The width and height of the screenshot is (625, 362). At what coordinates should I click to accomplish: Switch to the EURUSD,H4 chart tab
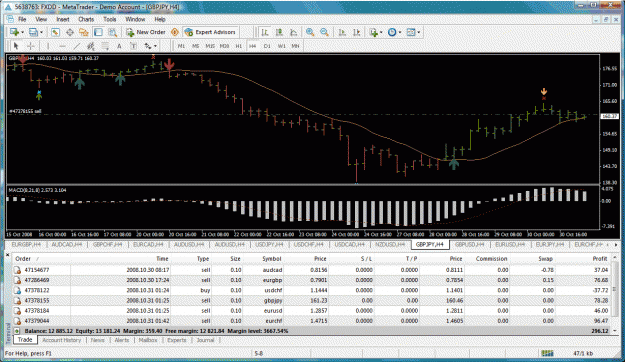510,244
